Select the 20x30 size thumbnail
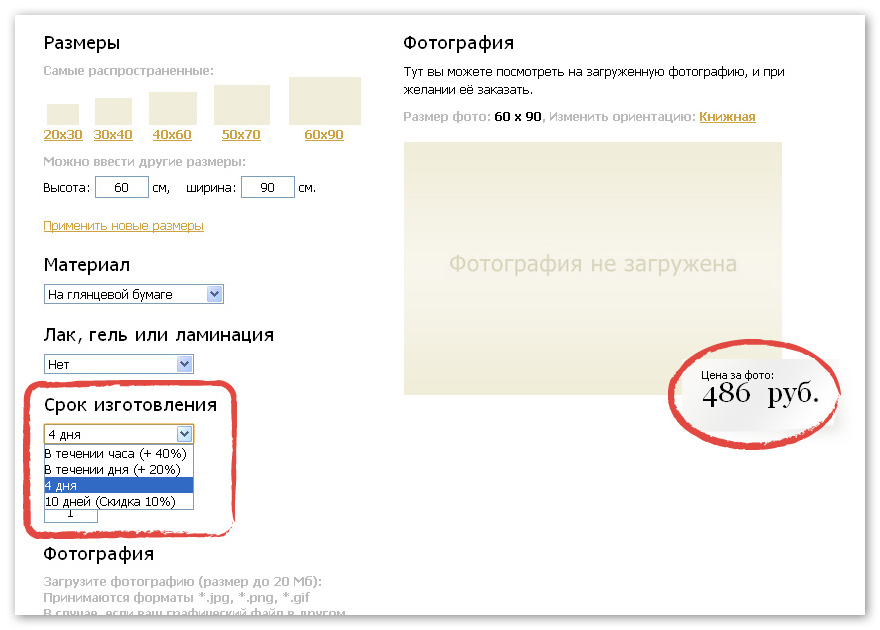This screenshot has height=630, width=880. click(x=63, y=114)
